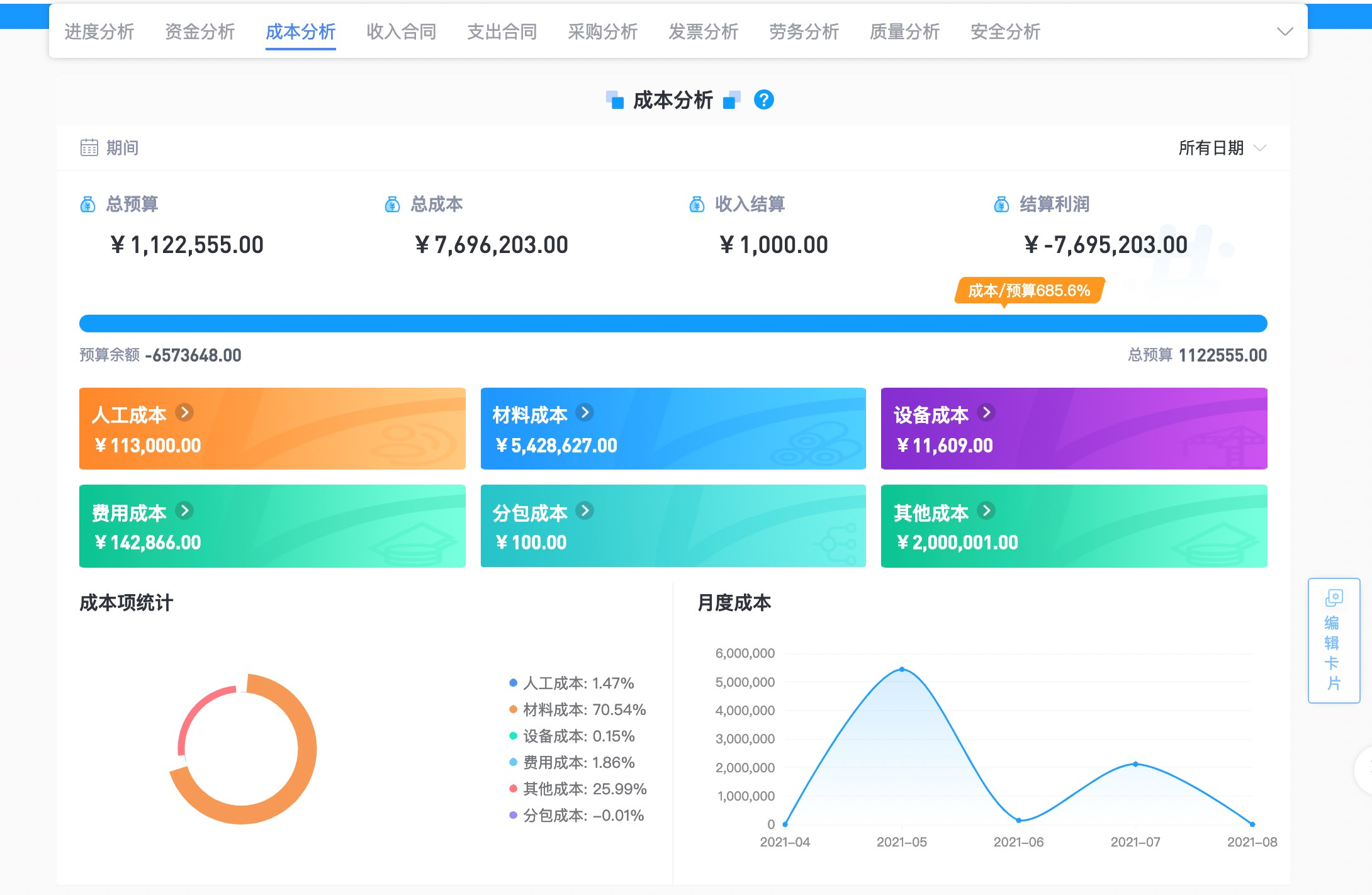Open 费用成本 details arrow icon

[184, 510]
